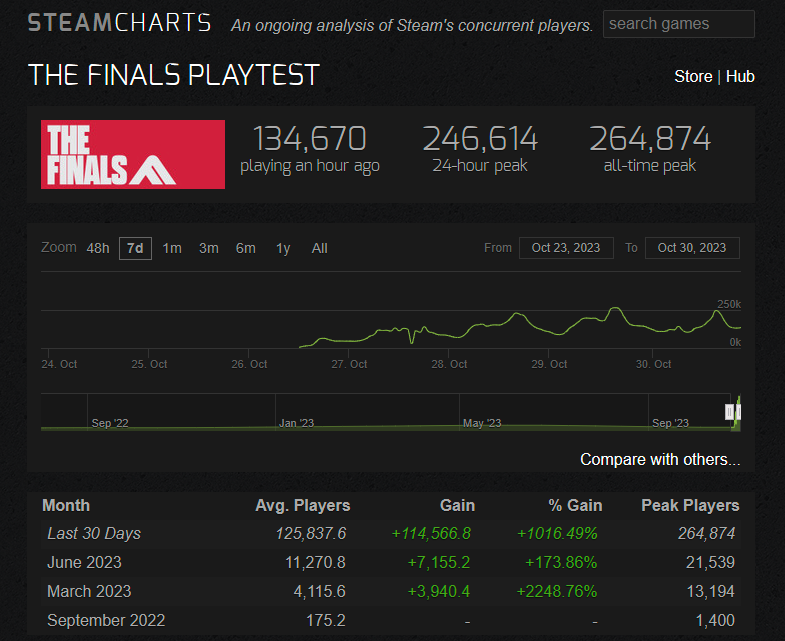Set chart zoom to 1m
Image resolution: width=785 pixels, height=641 pixels.
coord(172,248)
